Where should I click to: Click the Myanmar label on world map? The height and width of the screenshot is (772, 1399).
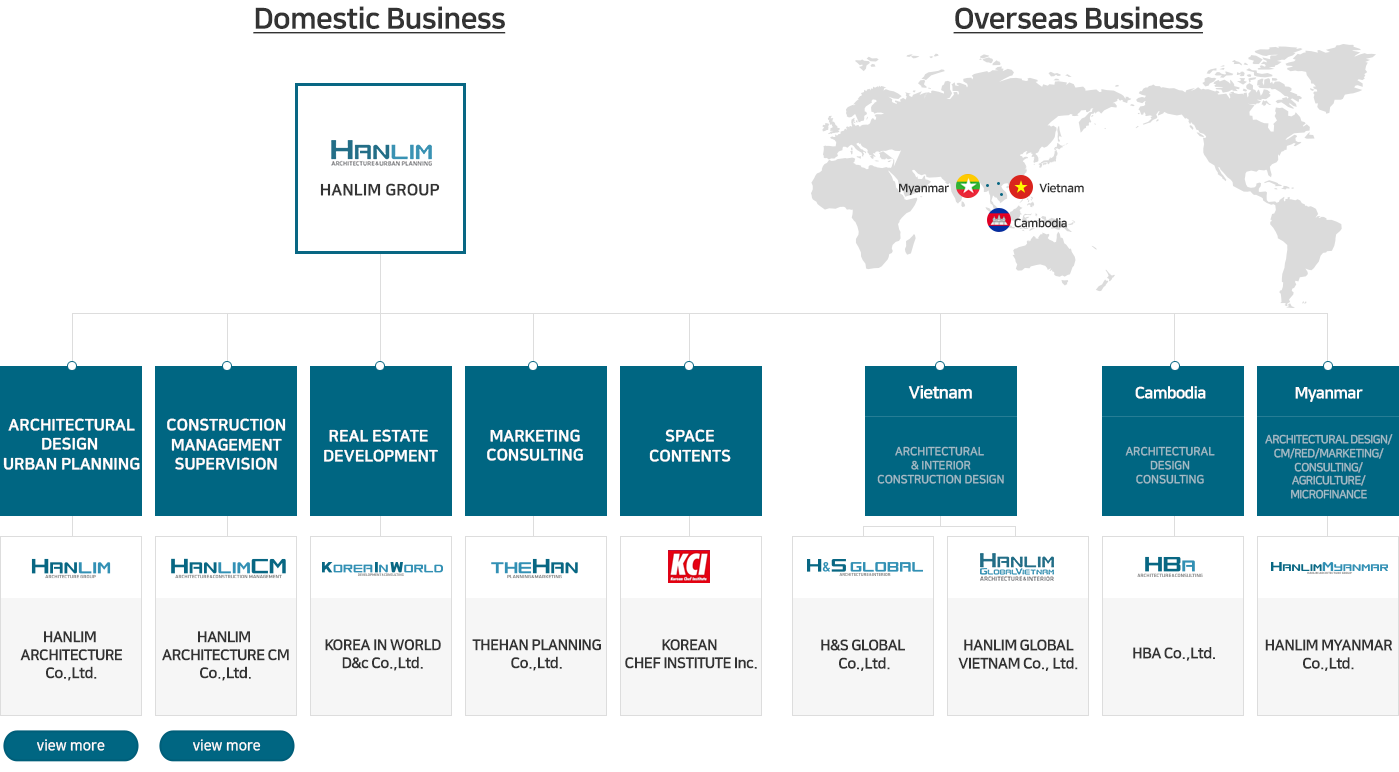pyautogui.click(x=923, y=188)
